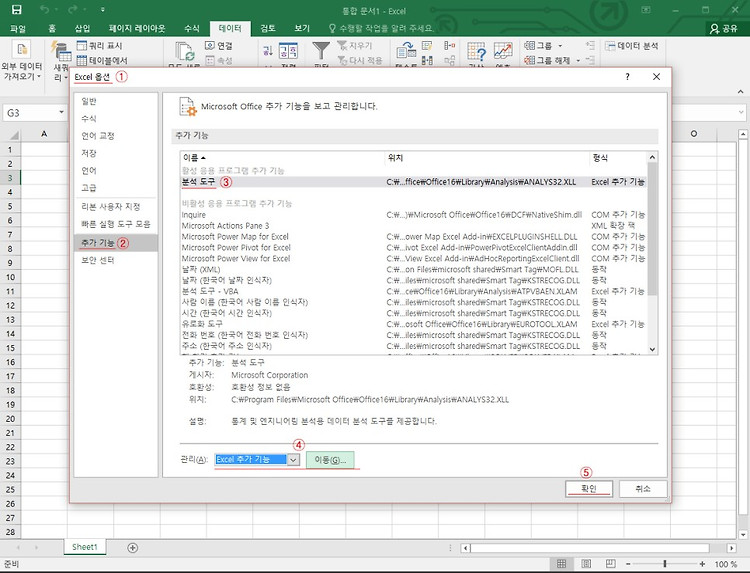Click the refresh all documents icon

coord(185,52)
